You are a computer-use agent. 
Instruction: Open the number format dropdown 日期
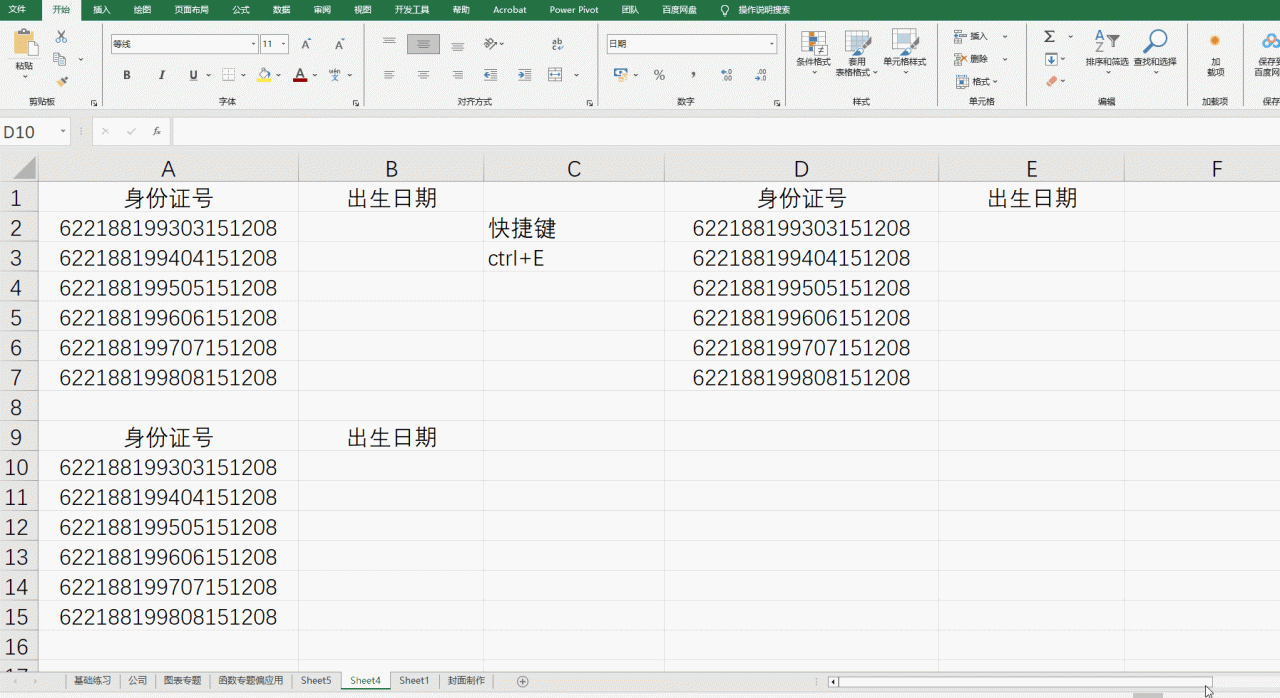pyautogui.click(x=771, y=44)
